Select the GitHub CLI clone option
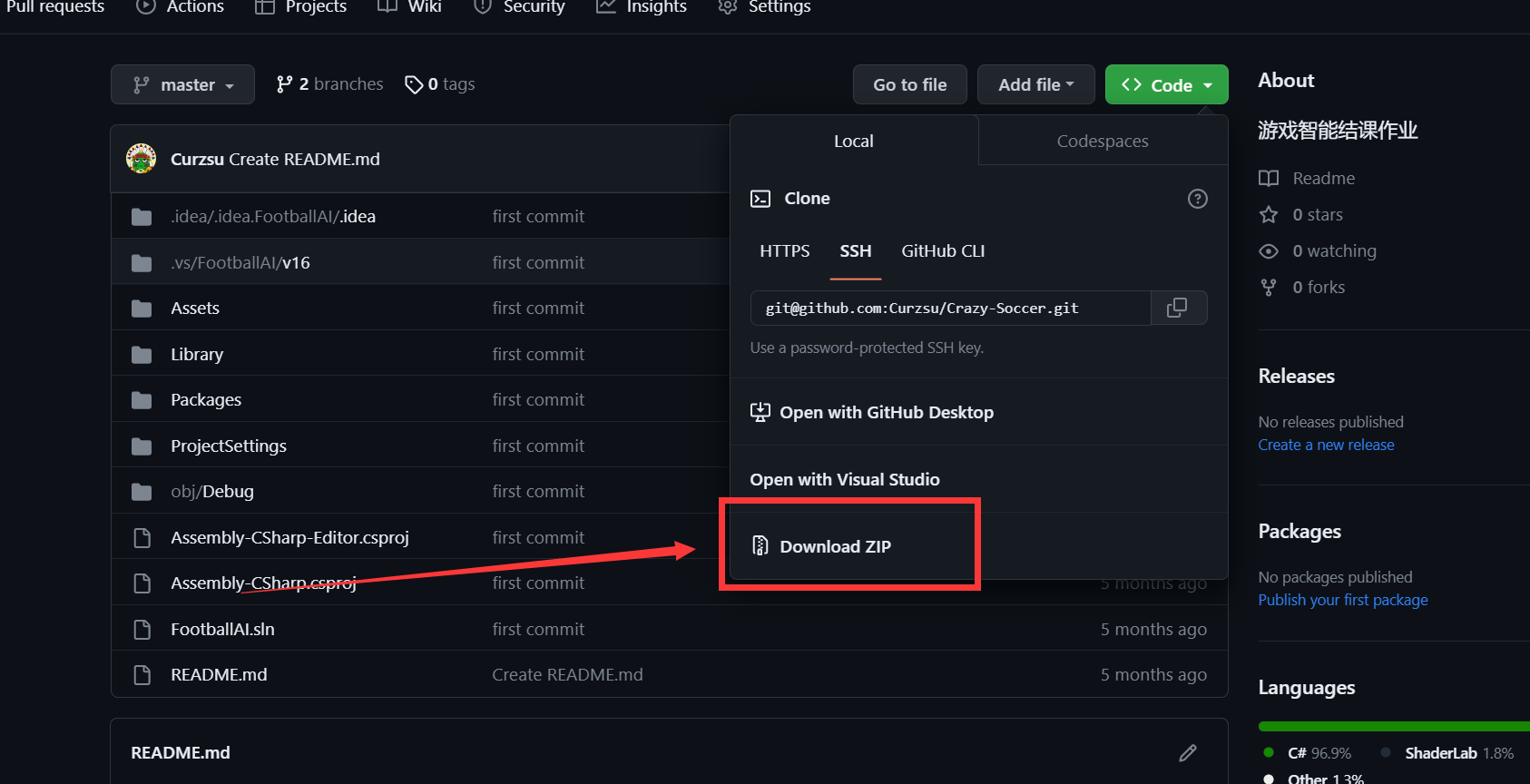Screen dimensions: 1530x784 click(x=943, y=251)
